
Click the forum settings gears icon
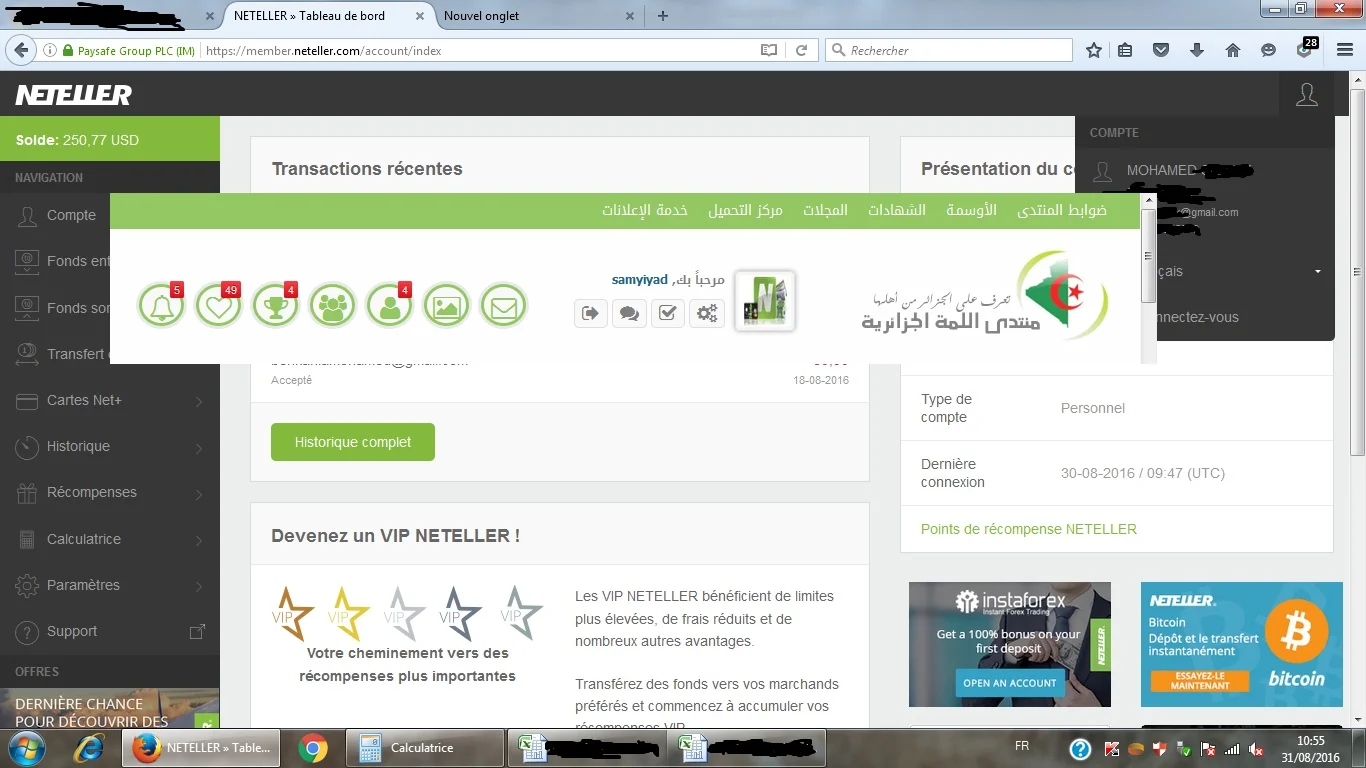click(x=707, y=313)
